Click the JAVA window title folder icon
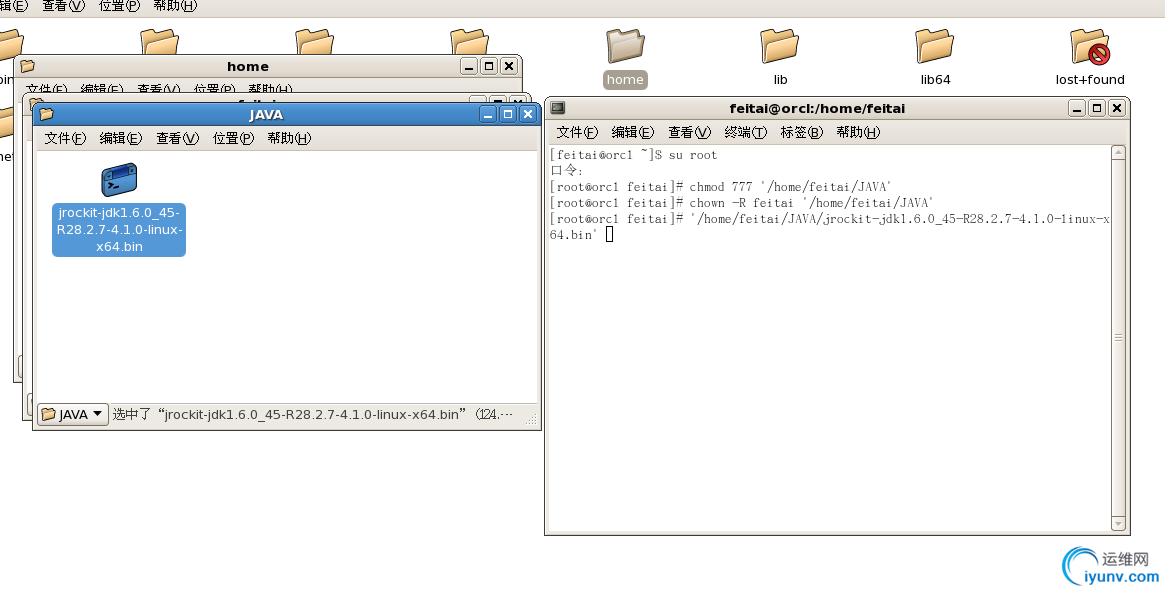Image resolution: width=1165 pixels, height=593 pixels. (x=46, y=114)
